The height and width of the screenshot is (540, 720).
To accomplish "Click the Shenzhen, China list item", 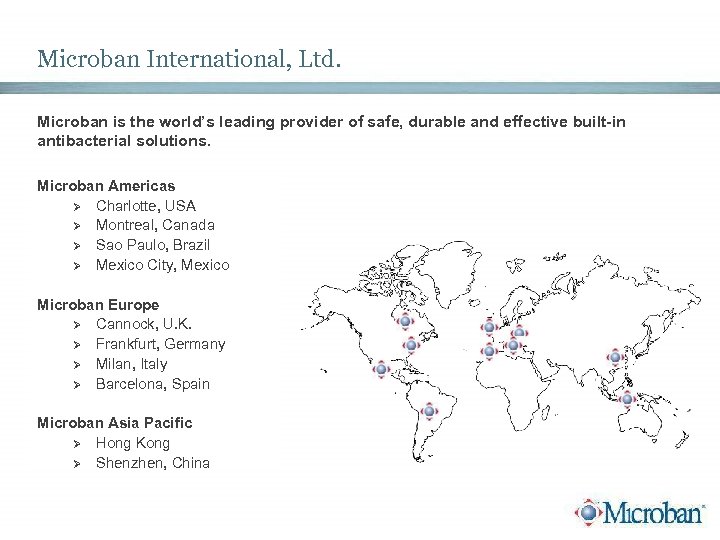I will pos(153,463).
